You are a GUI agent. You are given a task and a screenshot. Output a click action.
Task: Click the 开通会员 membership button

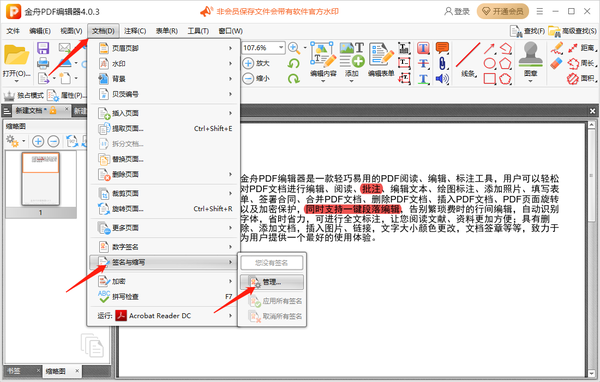tap(503, 11)
